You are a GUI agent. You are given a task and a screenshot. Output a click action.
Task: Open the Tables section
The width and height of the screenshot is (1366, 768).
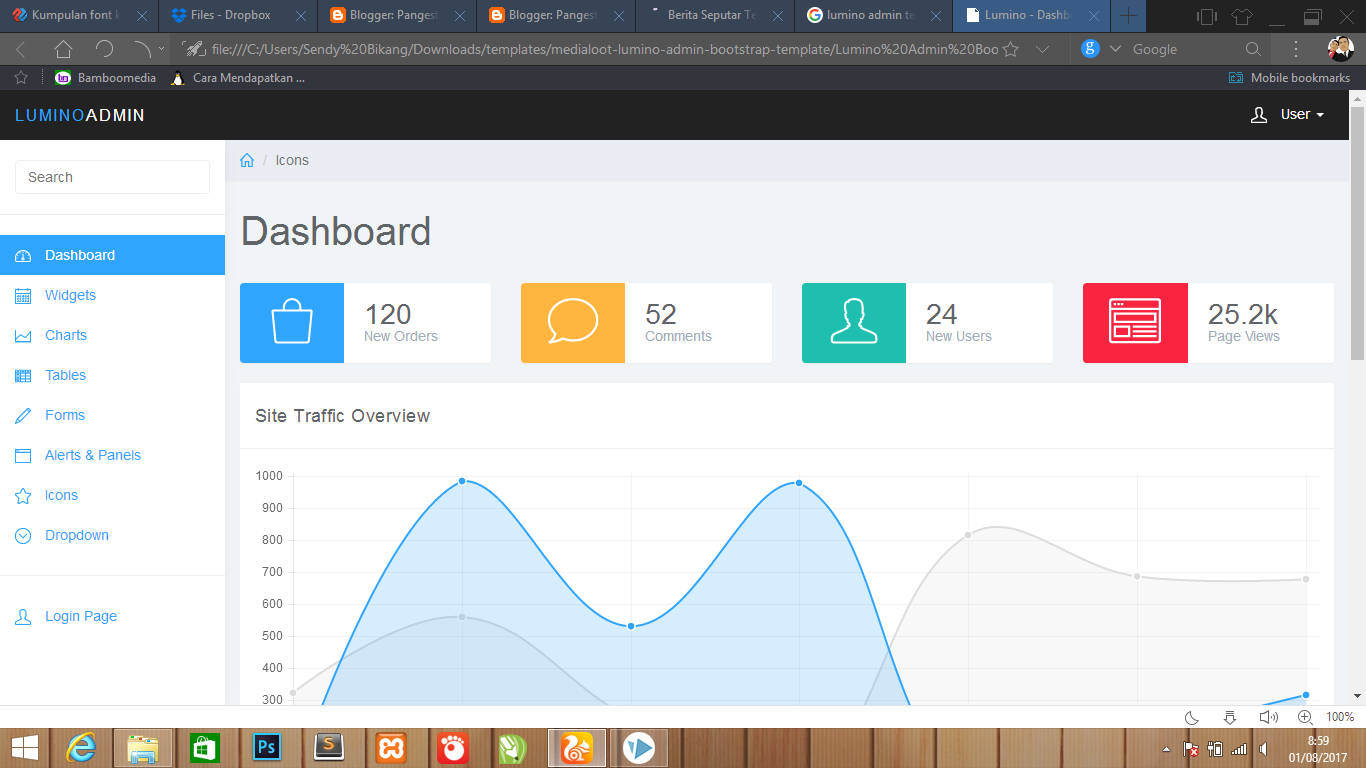pos(64,375)
